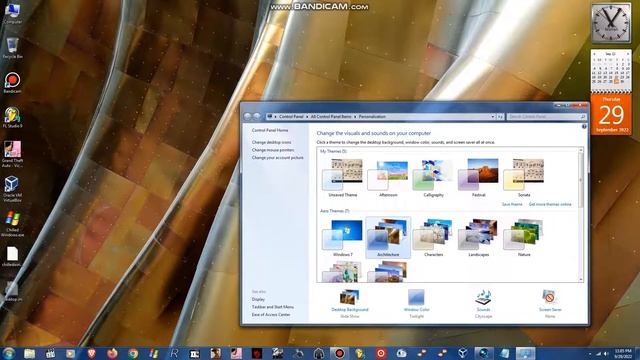Image resolution: width=640 pixels, height=360 pixels.
Task: Click the Forward navigation arrow in Personalization
Action: click(x=256, y=116)
